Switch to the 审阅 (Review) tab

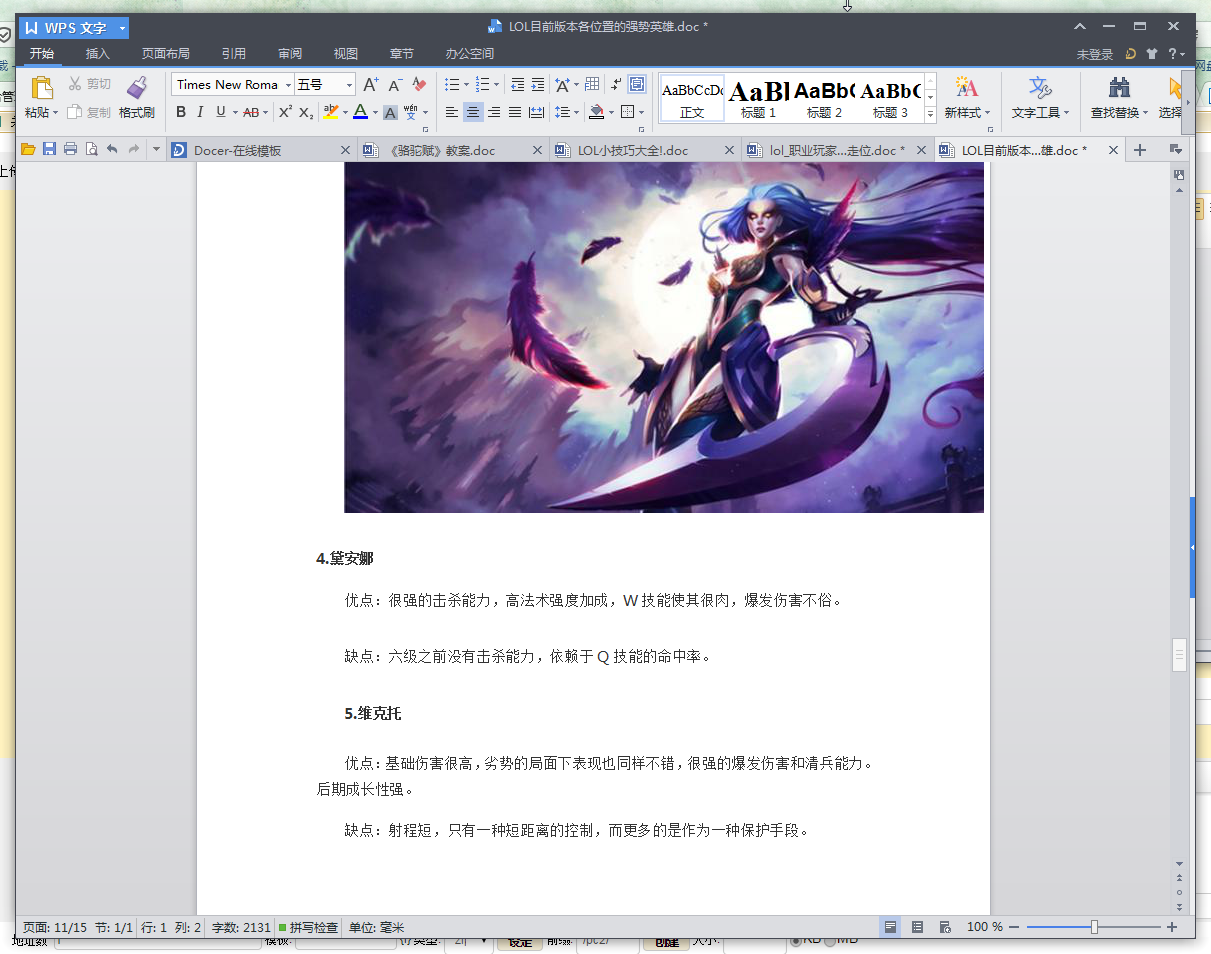290,54
